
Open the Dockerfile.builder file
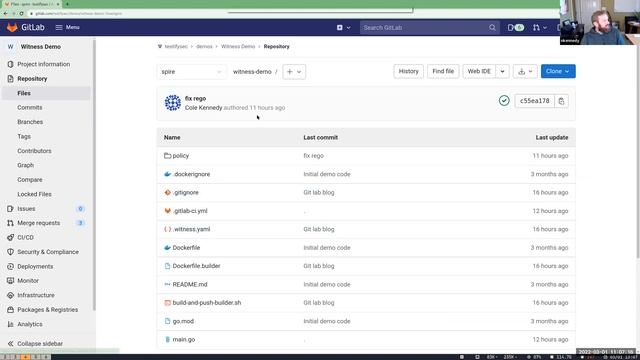point(196,266)
